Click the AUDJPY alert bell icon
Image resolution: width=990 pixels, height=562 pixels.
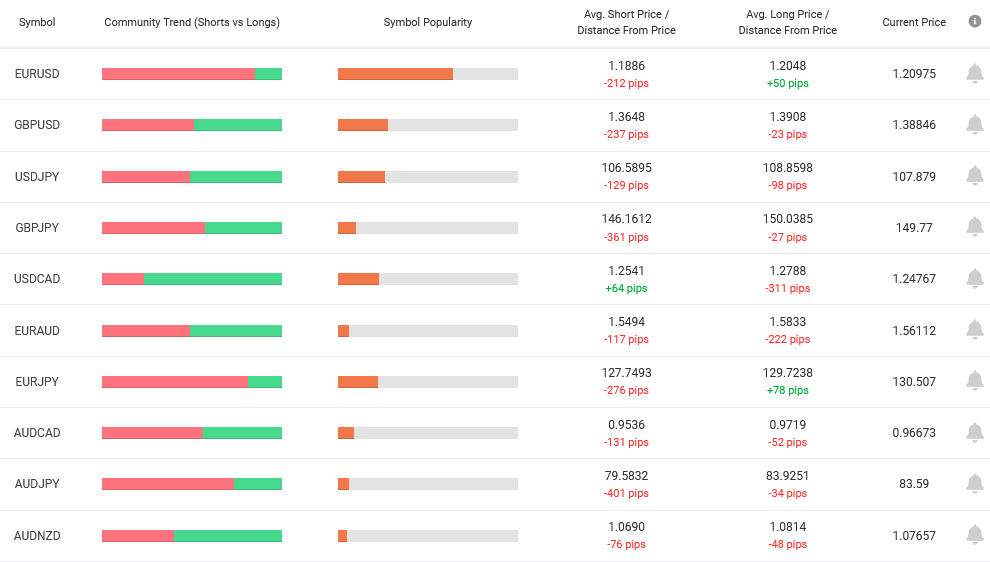point(975,484)
